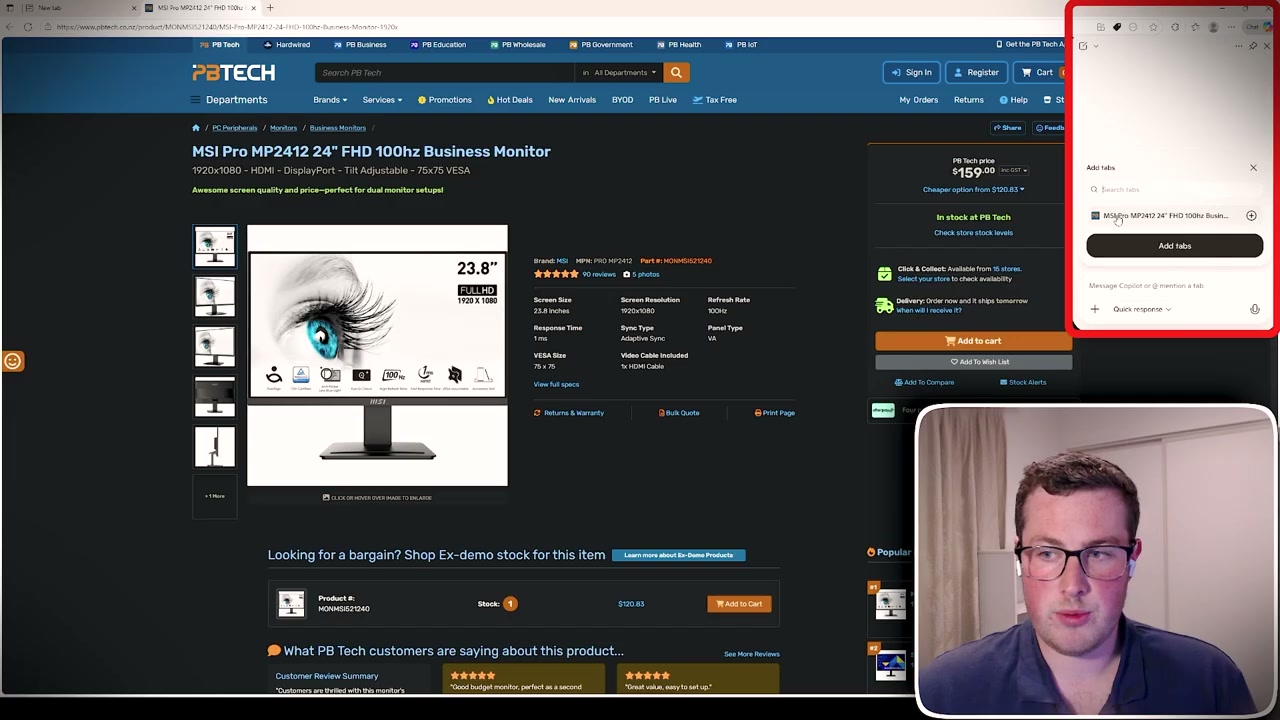This screenshot has width=1280, height=720.
Task: Open Returns & Warranty information
Action: pos(569,413)
